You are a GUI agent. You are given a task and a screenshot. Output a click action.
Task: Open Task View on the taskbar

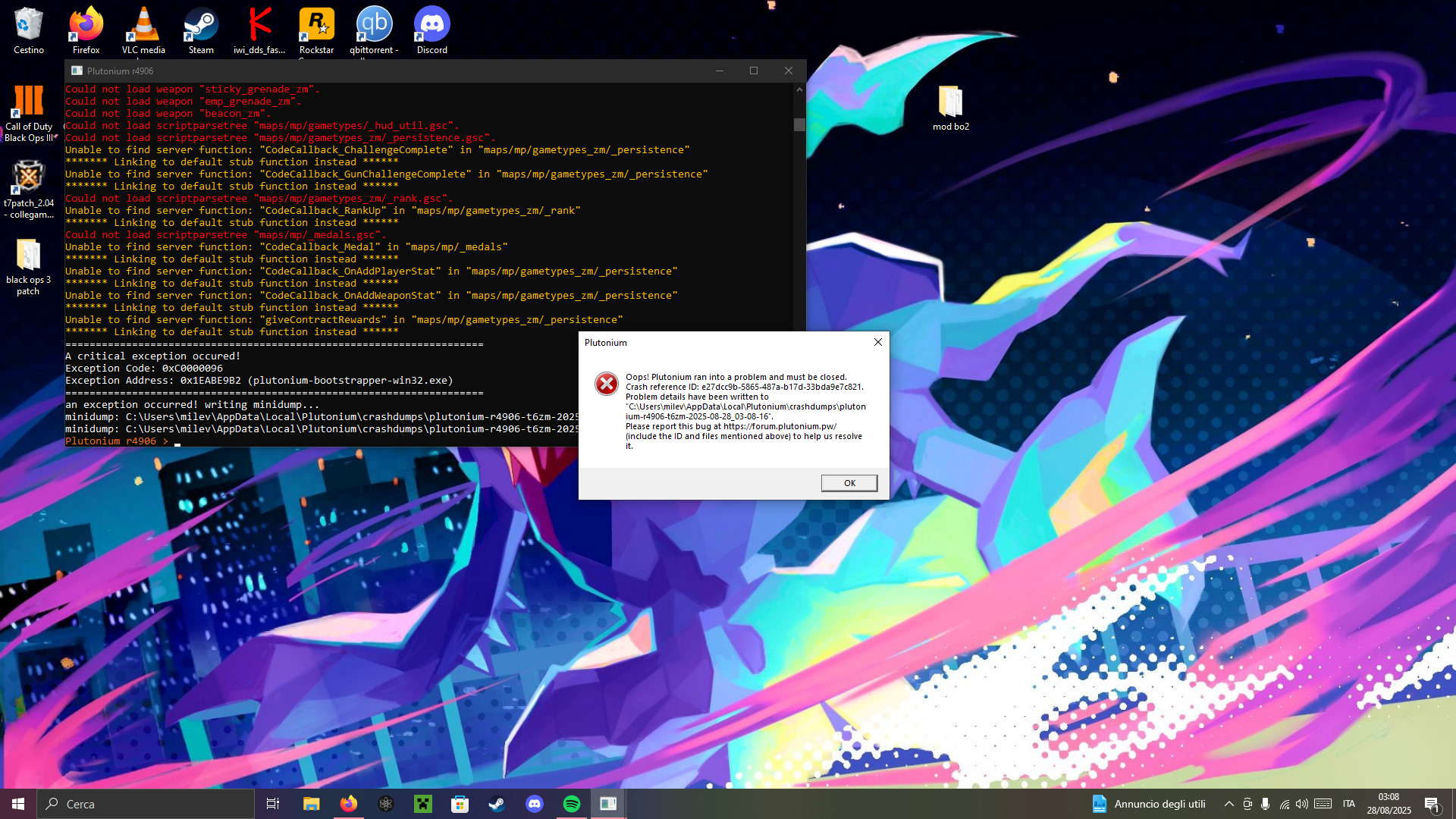click(273, 804)
